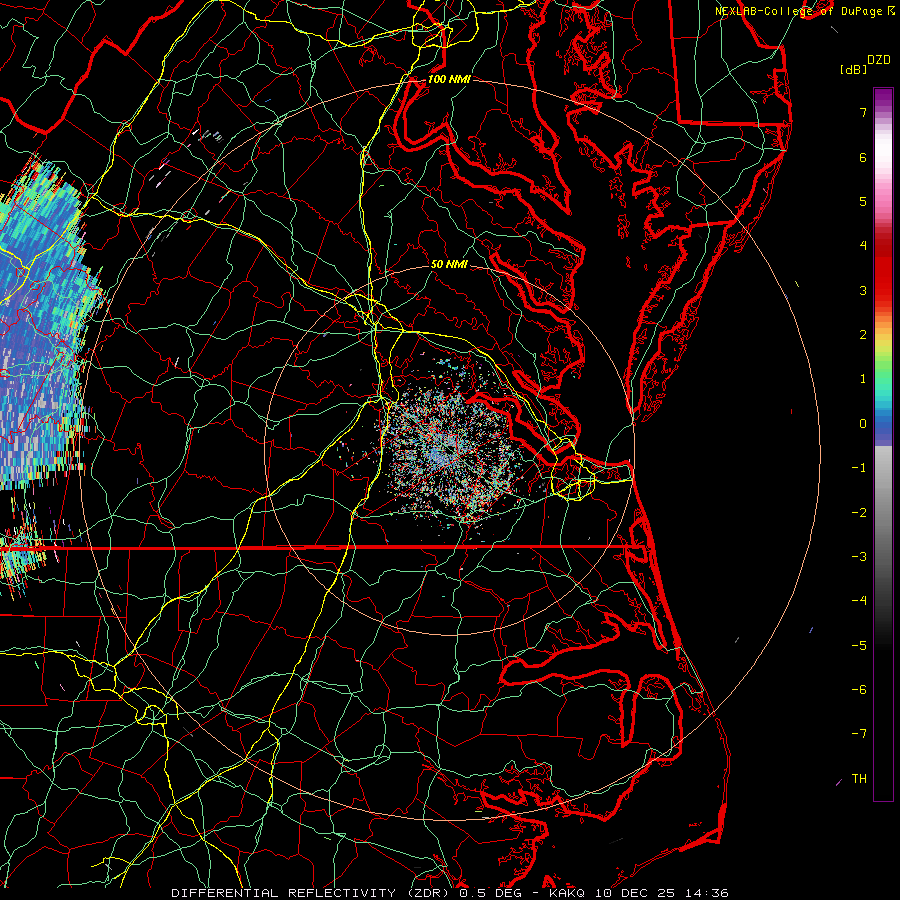Click the 2 value on the color scale

pyautogui.click(x=863, y=335)
